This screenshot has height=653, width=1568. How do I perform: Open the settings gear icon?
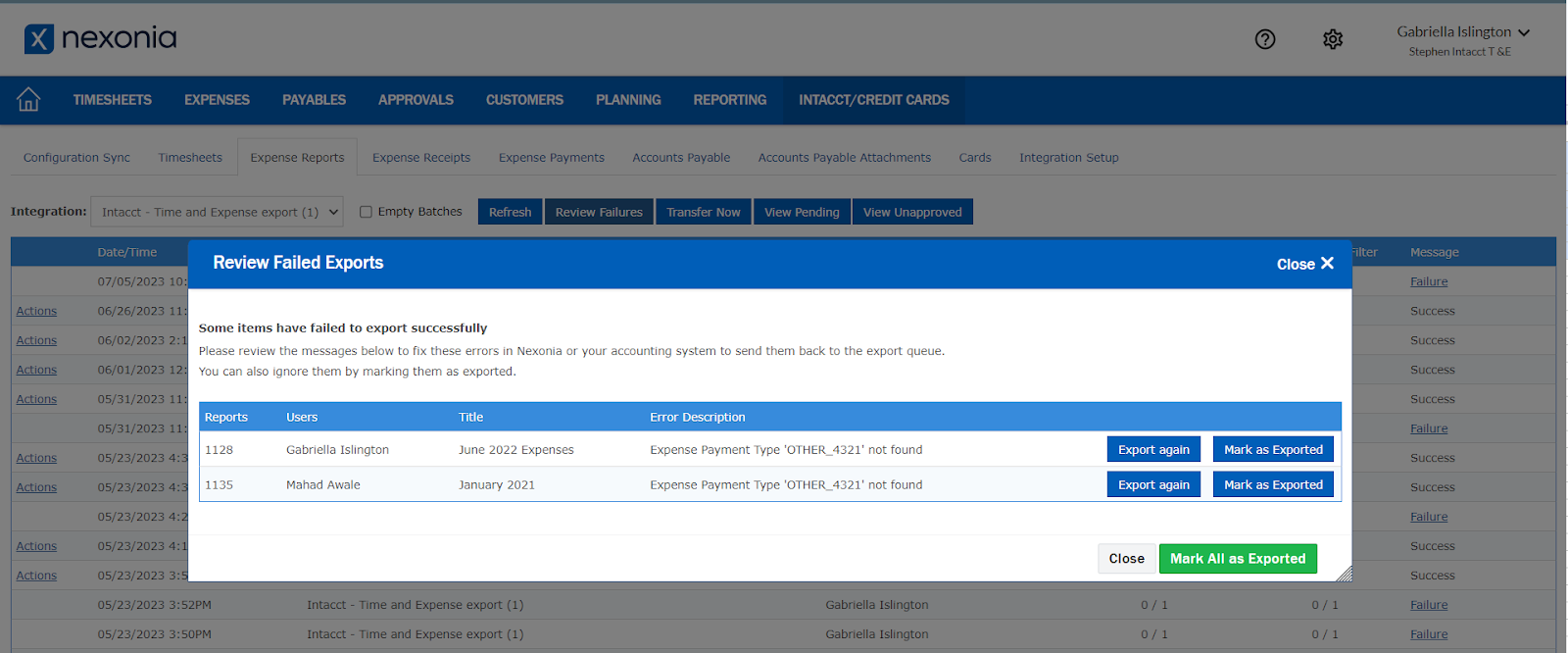click(x=1333, y=39)
